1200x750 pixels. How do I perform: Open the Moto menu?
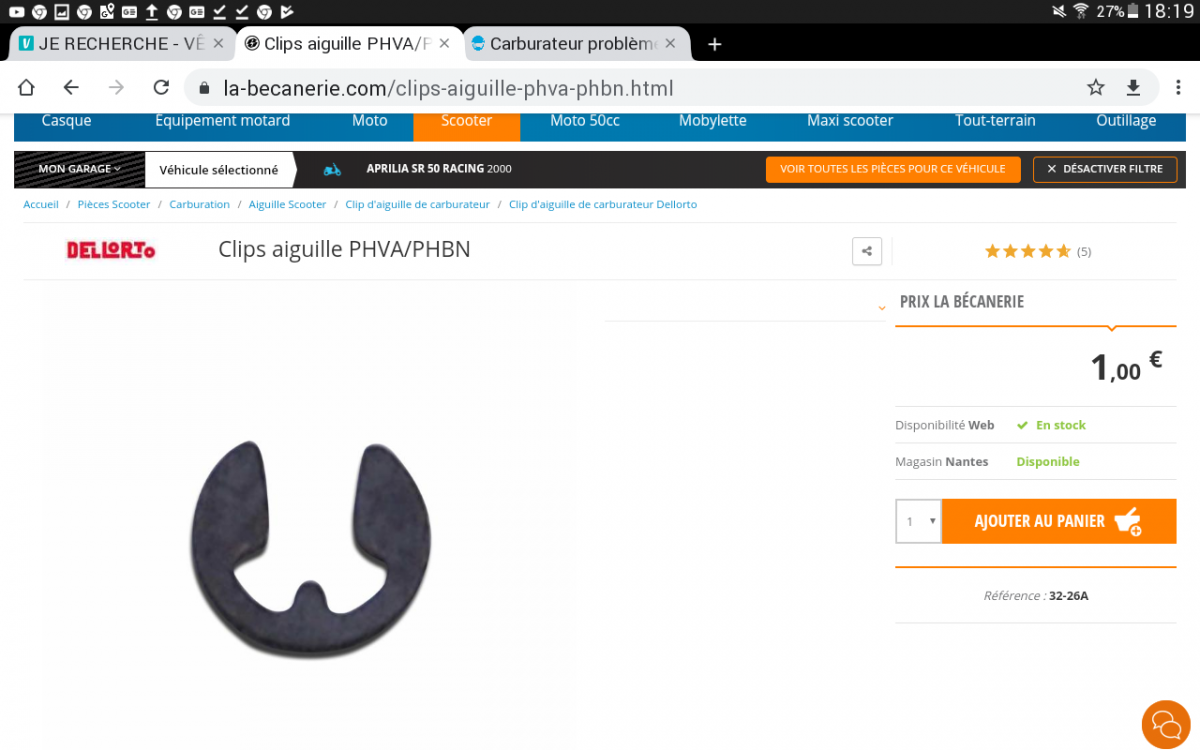[369, 120]
